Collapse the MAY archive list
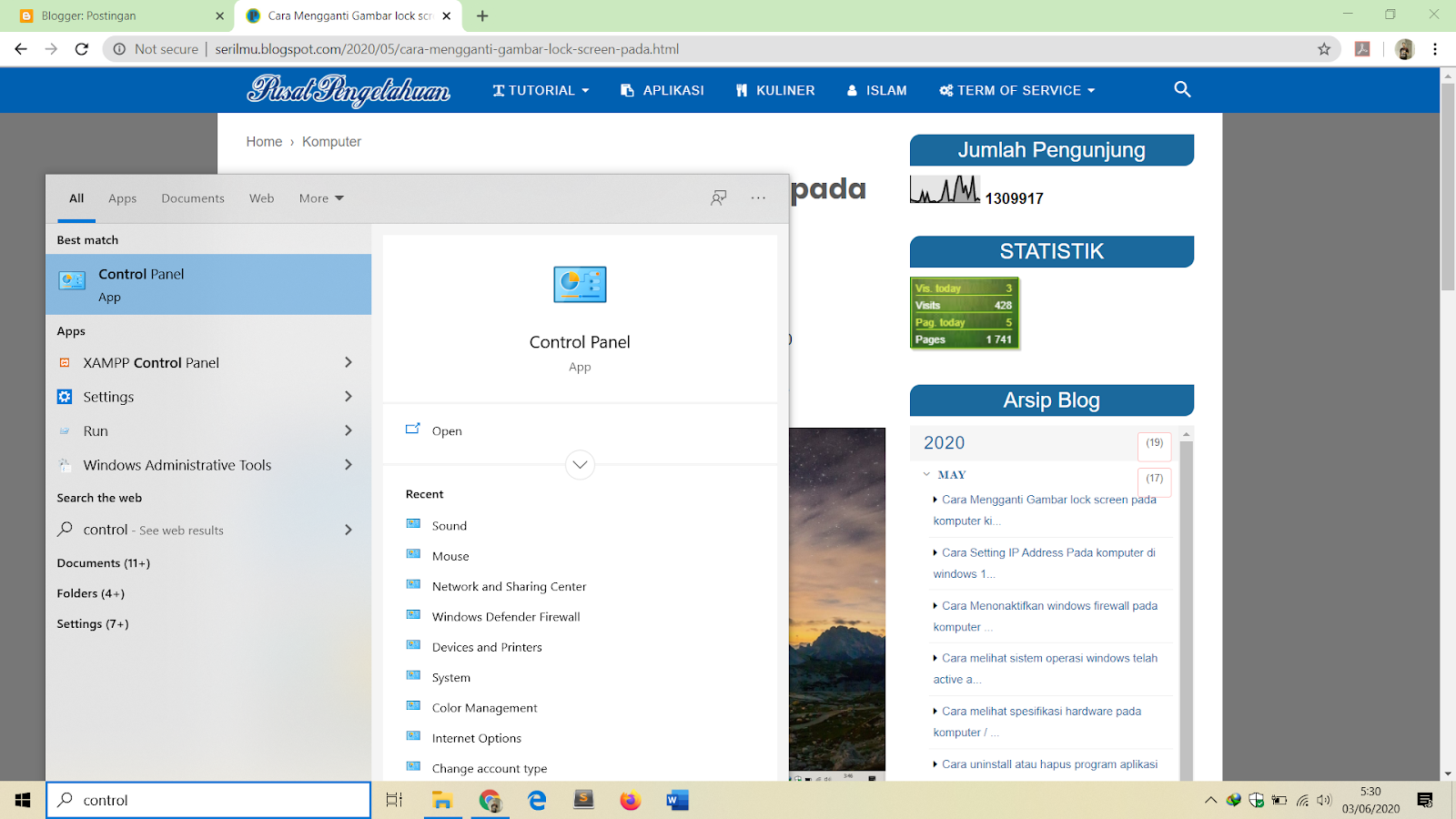Image resolution: width=1456 pixels, height=819 pixels. tap(926, 474)
